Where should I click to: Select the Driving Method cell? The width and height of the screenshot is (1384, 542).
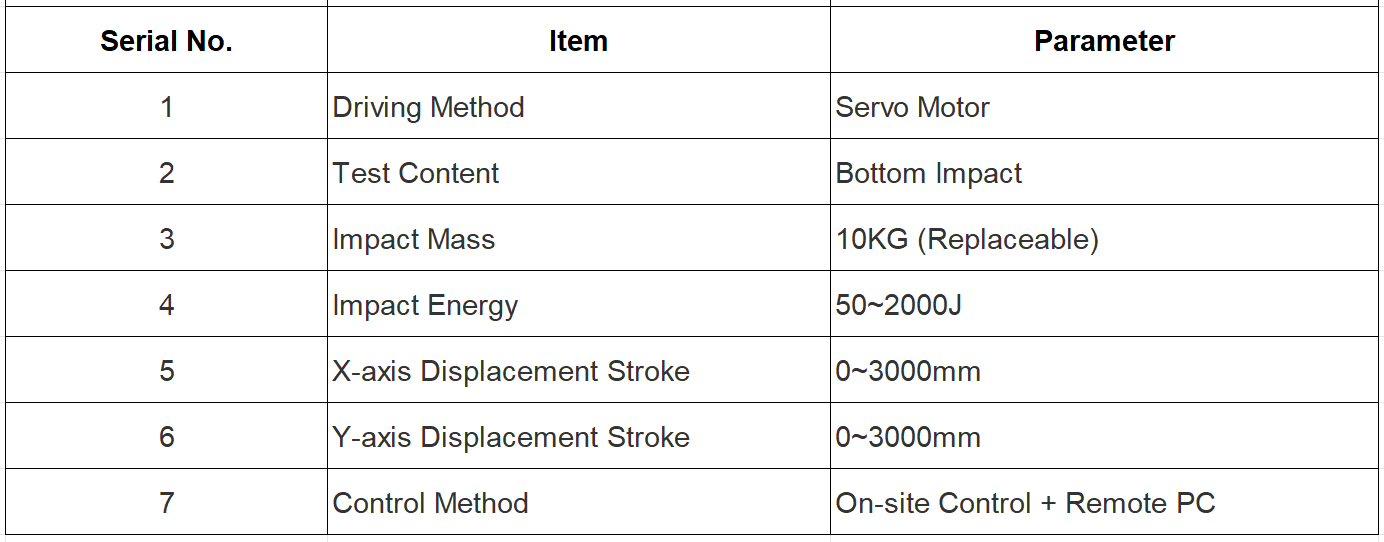(x=578, y=106)
